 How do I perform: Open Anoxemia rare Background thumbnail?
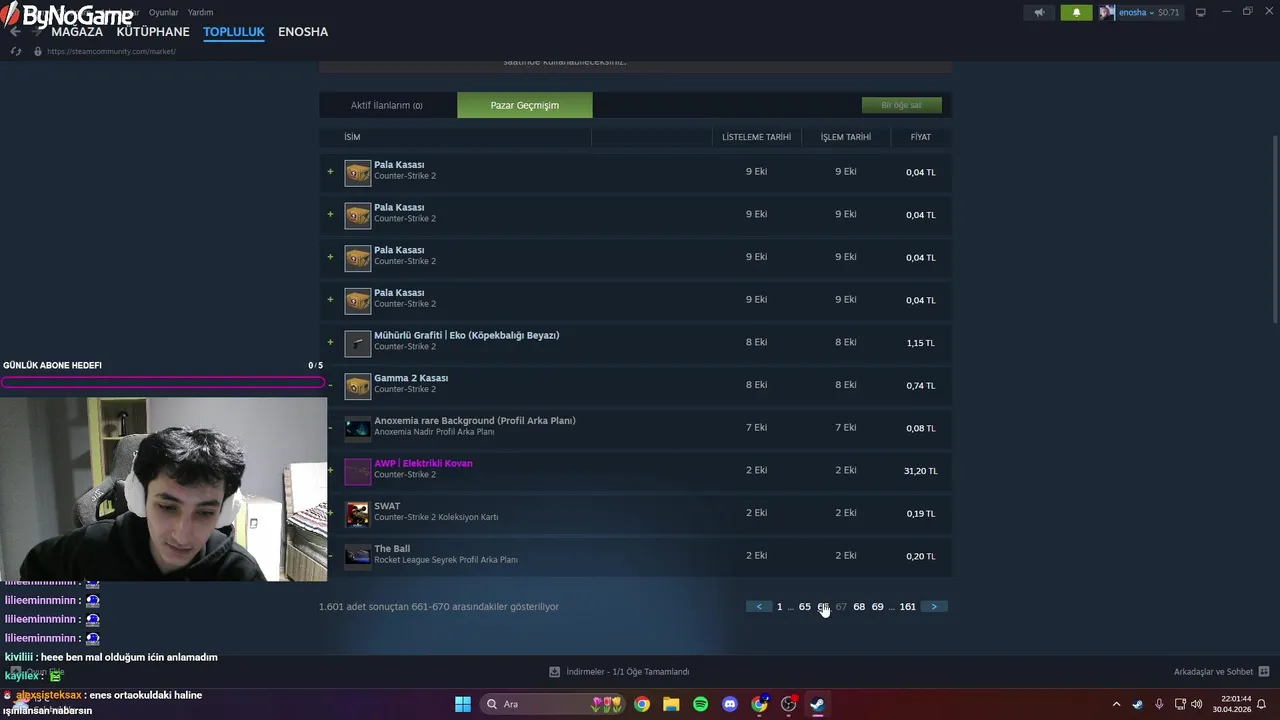tap(358, 429)
